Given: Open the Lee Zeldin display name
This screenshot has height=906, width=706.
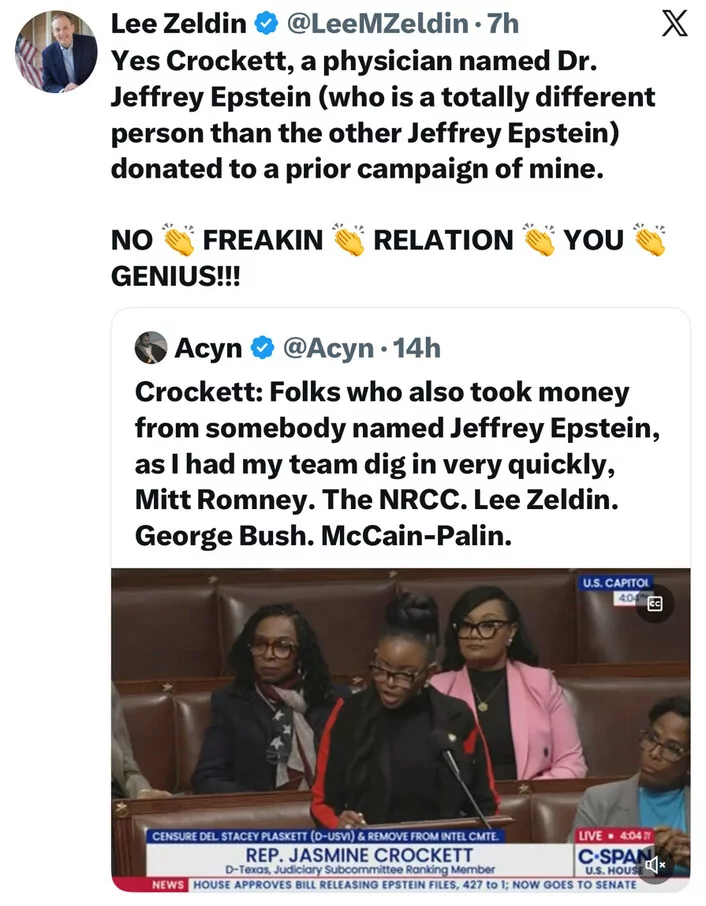Looking at the screenshot, I should tap(177, 22).
